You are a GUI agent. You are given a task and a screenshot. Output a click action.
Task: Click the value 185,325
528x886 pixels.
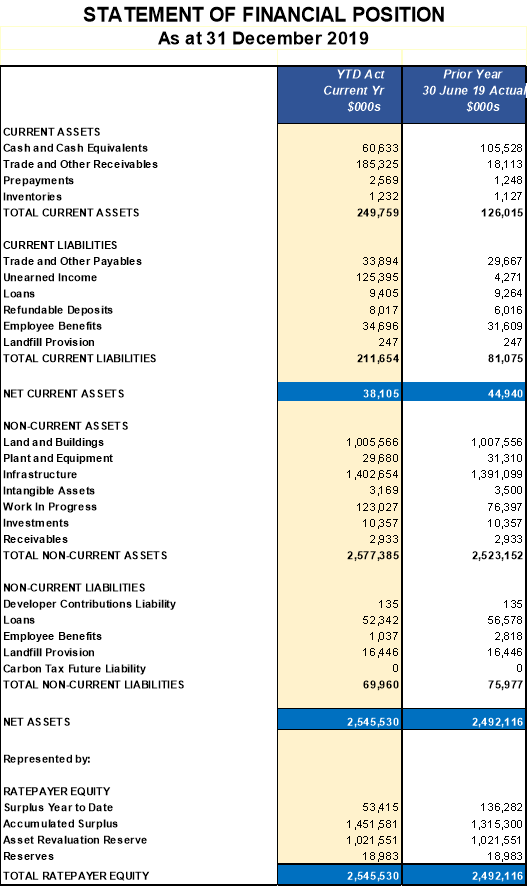pos(377,164)
